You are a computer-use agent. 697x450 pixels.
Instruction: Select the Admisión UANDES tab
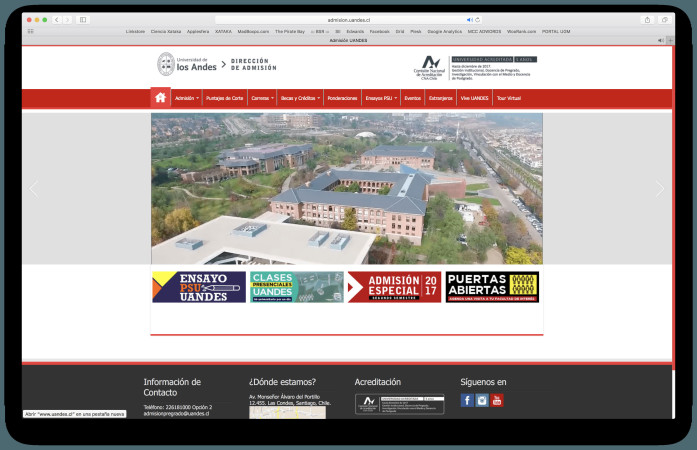(x=348, y=40)
